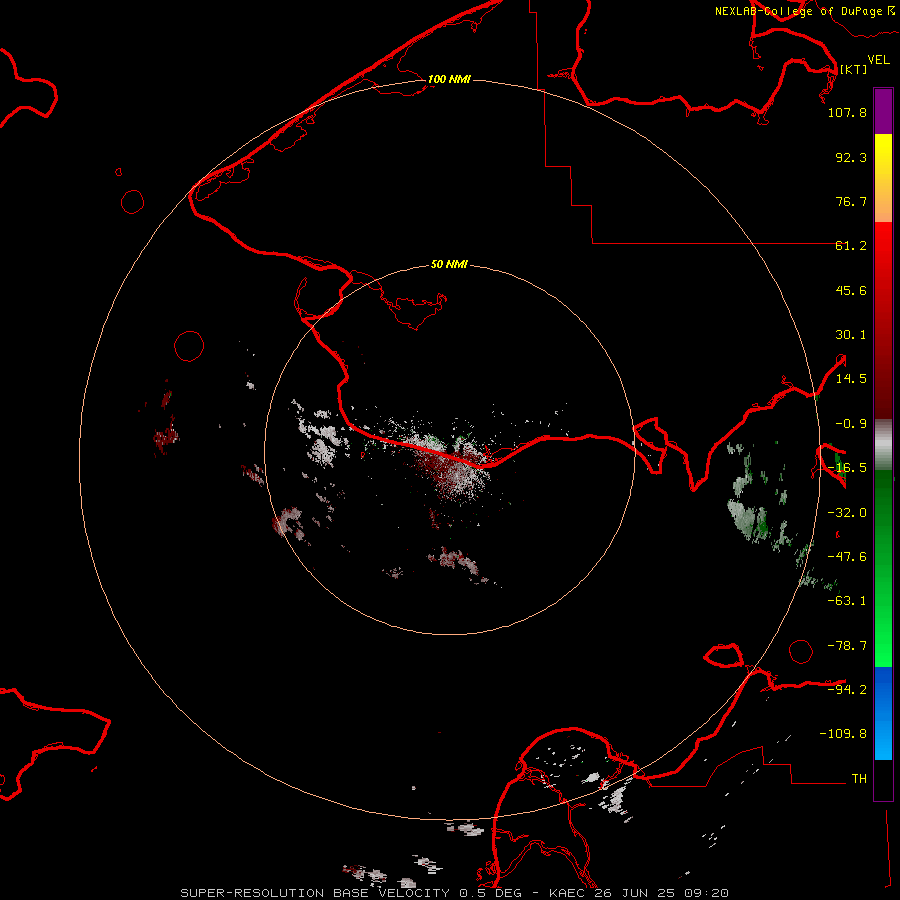
Task: Click the 76.7 legend value
Action: pyautogui.click(x=851, y=201)
